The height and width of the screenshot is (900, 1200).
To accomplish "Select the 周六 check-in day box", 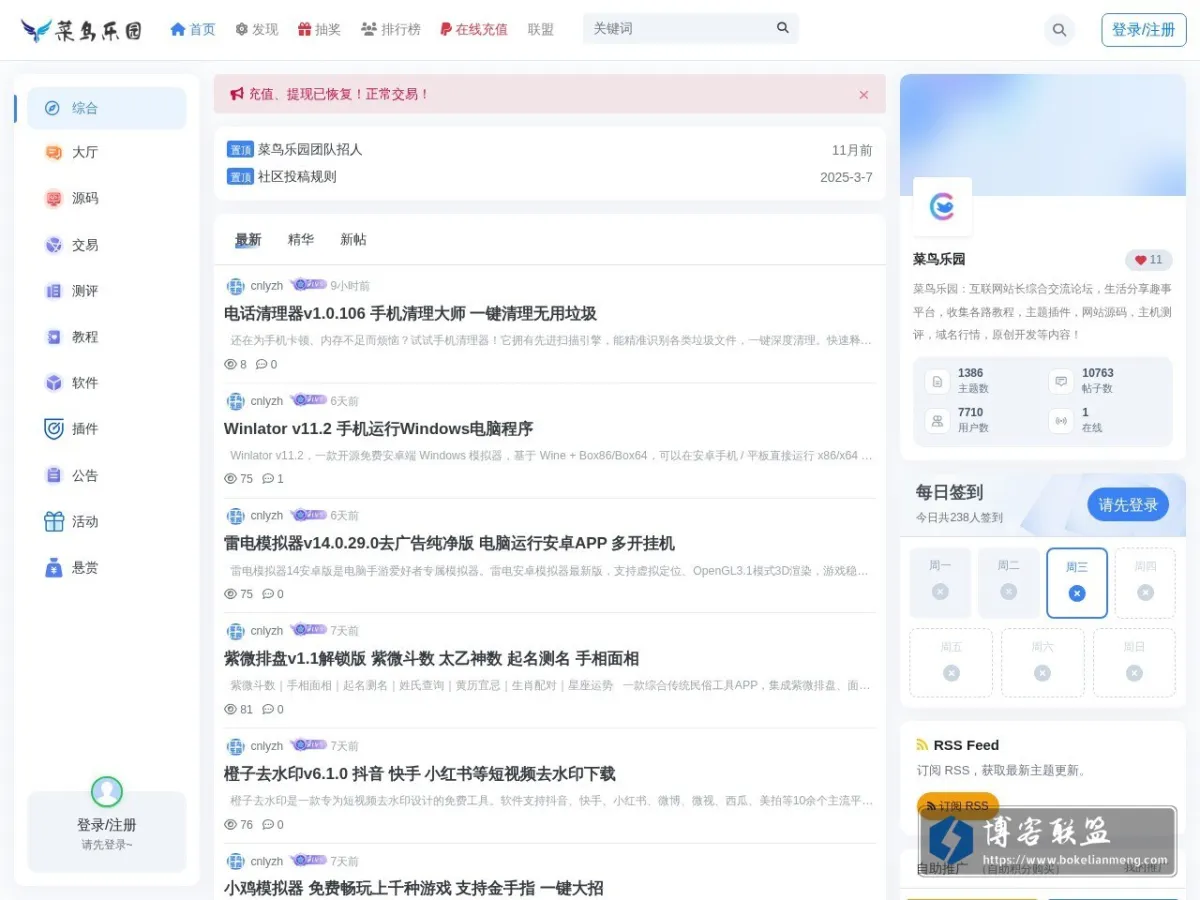I will pyautogui.click(x=1043, y=663).
